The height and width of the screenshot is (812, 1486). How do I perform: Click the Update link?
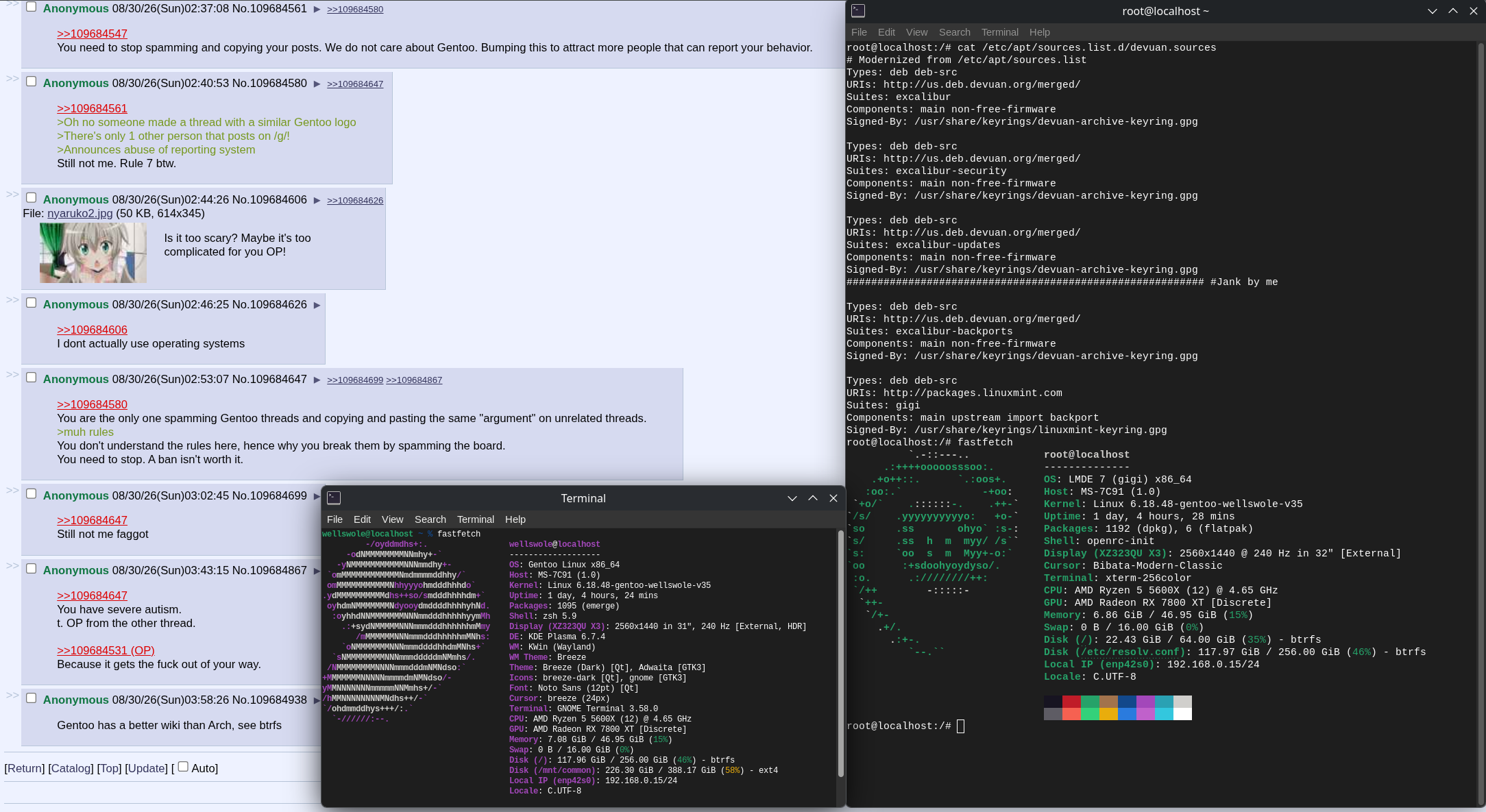tap(146, 769)
